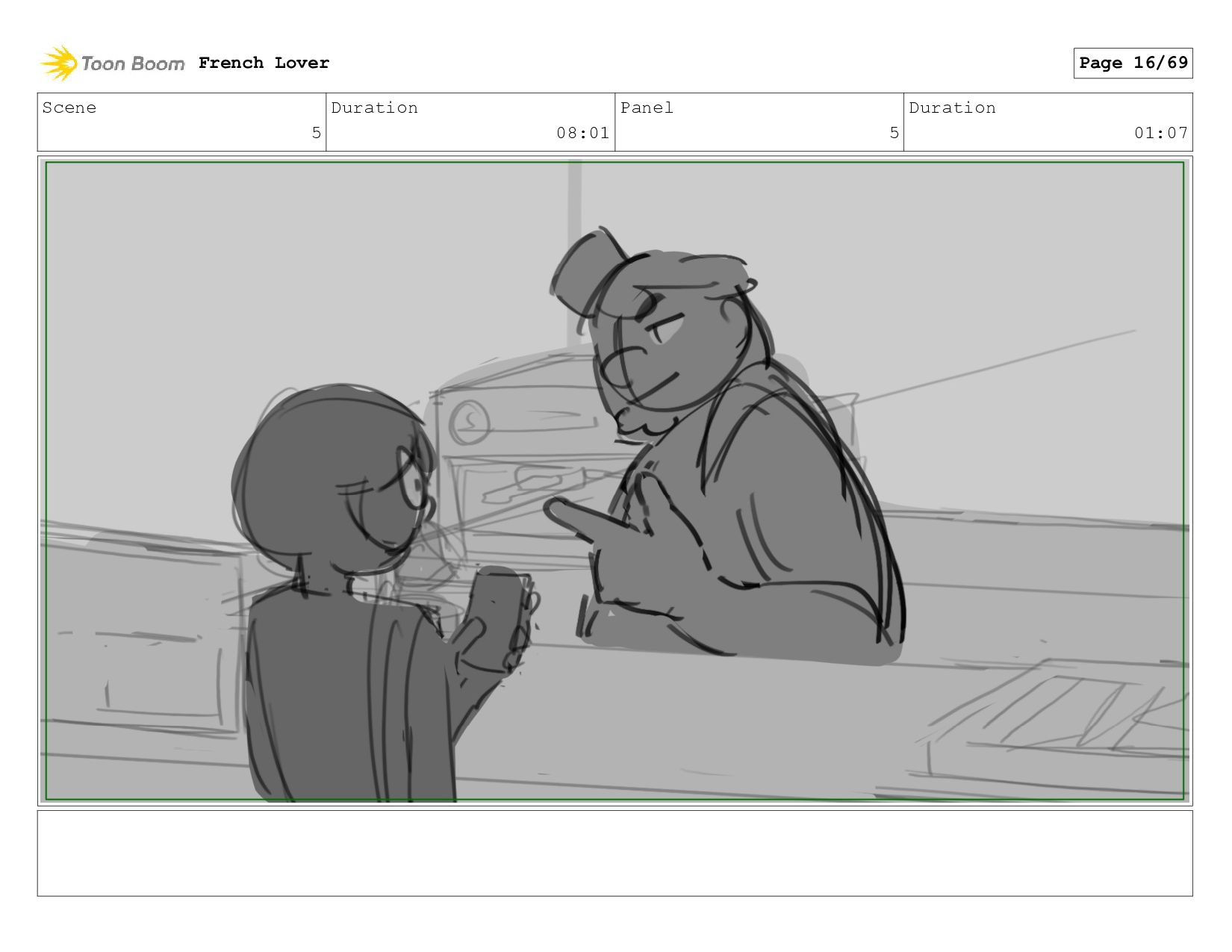This screenshot has width=1232, height=952.
Task: Click the panel duration value 01:07
Action: click(x=1160, y=133)
